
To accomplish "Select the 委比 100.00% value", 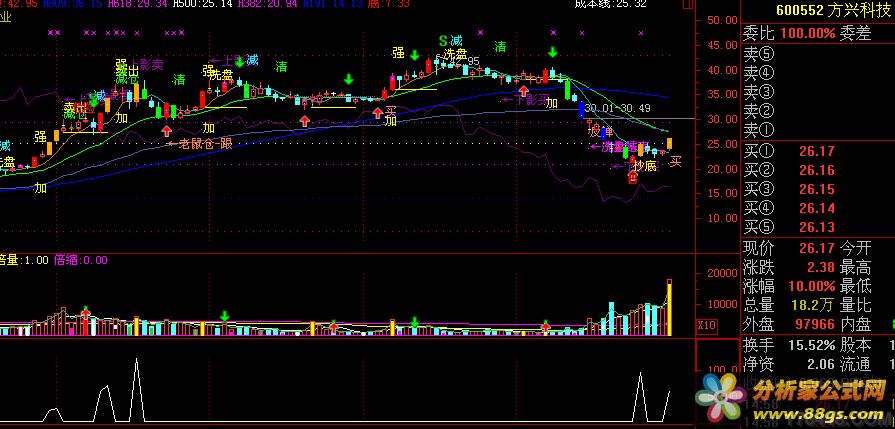I will pos(807,34).
